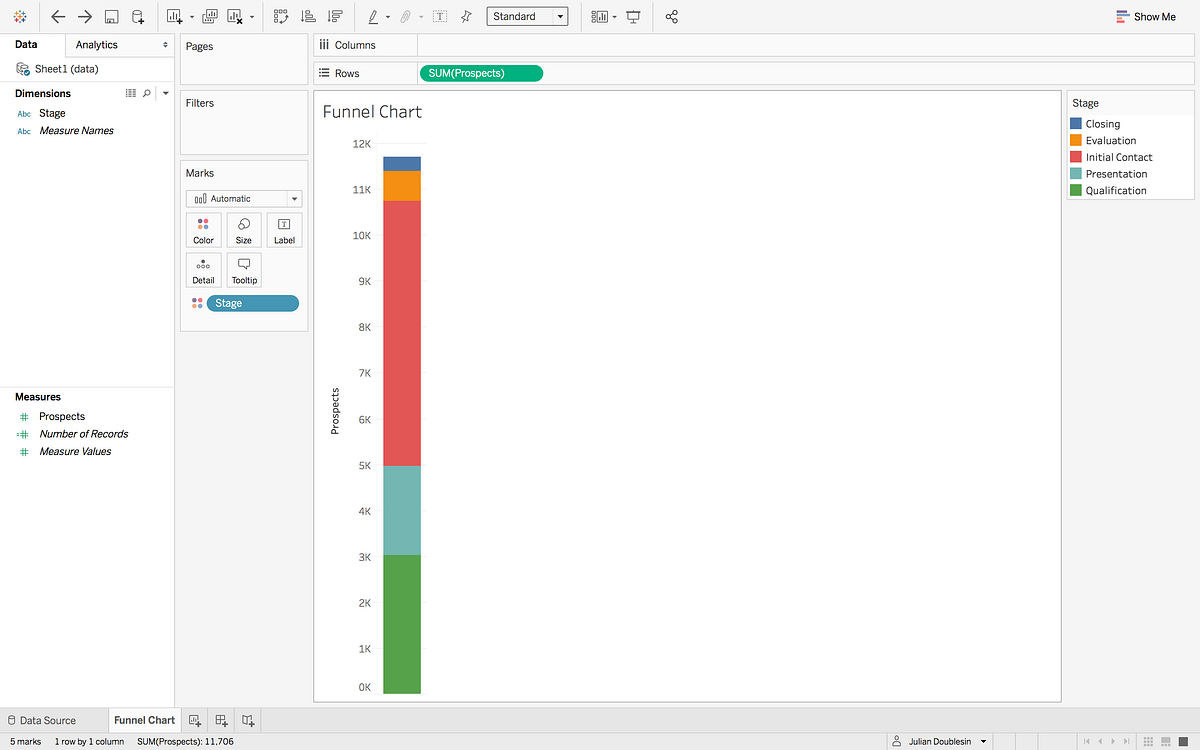Expand the Dimensions pane options menu
Screen dimensions: 1200x750
pyautogui.click(x=165, y=93)
